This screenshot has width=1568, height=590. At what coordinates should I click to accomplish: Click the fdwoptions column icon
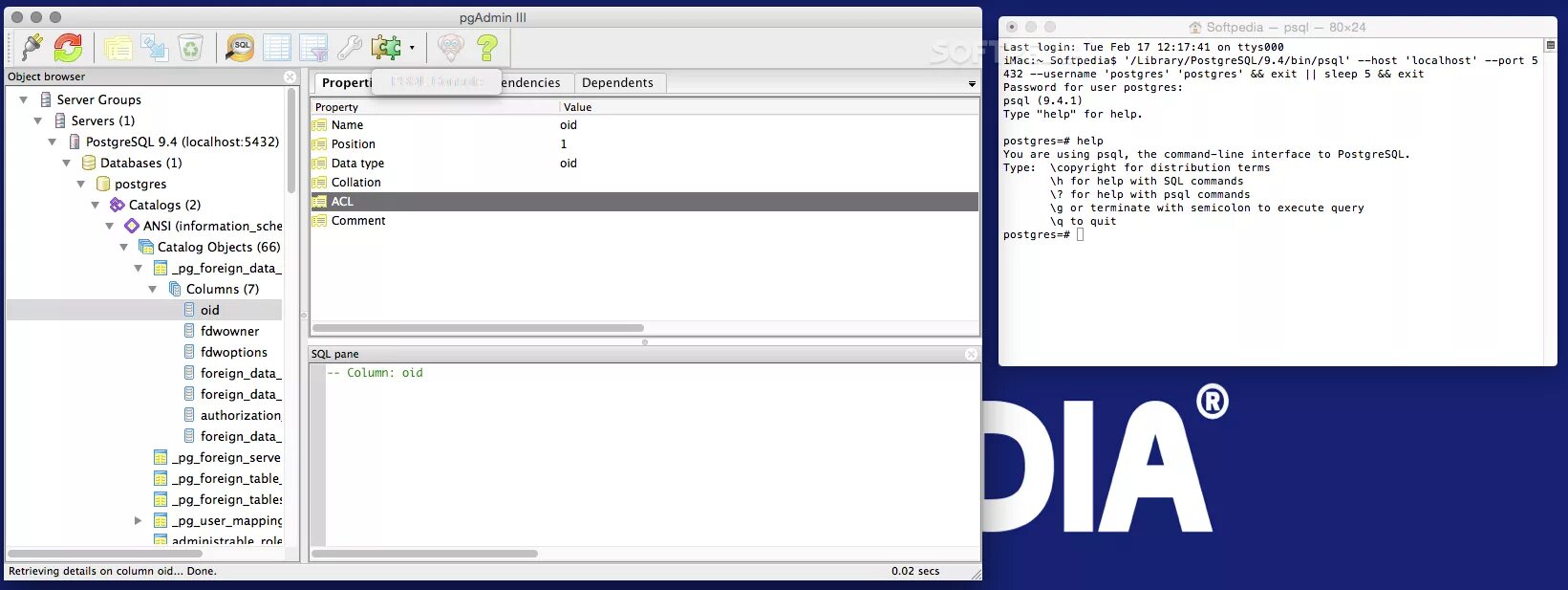[189, 352]
